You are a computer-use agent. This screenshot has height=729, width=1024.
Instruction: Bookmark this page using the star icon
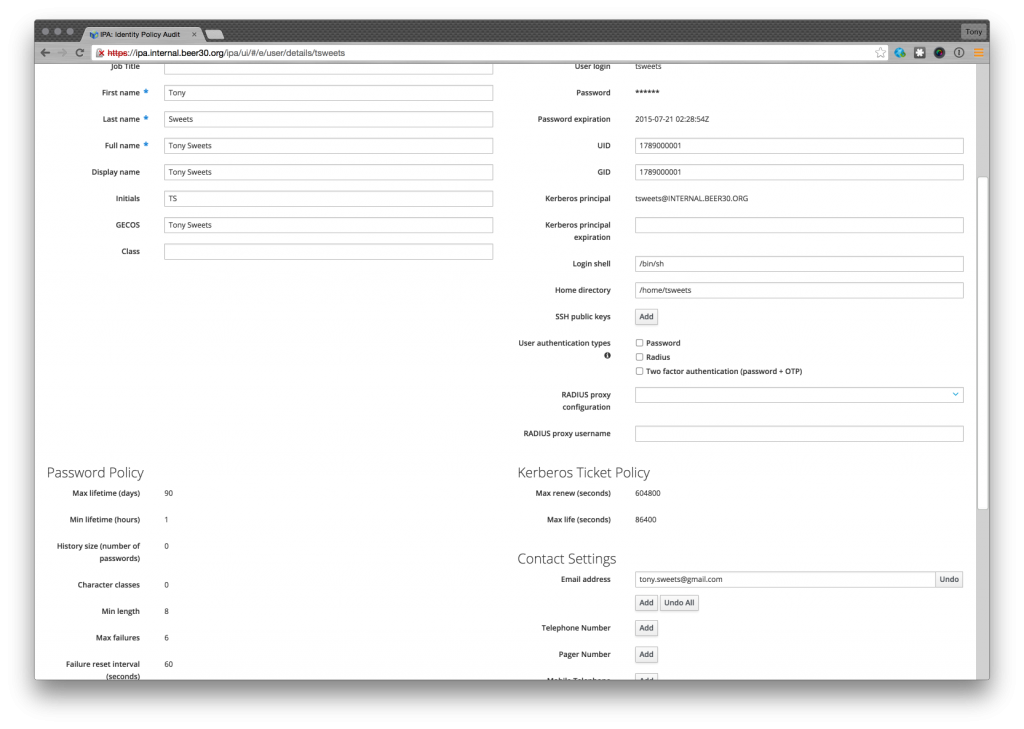pos(882,52)
